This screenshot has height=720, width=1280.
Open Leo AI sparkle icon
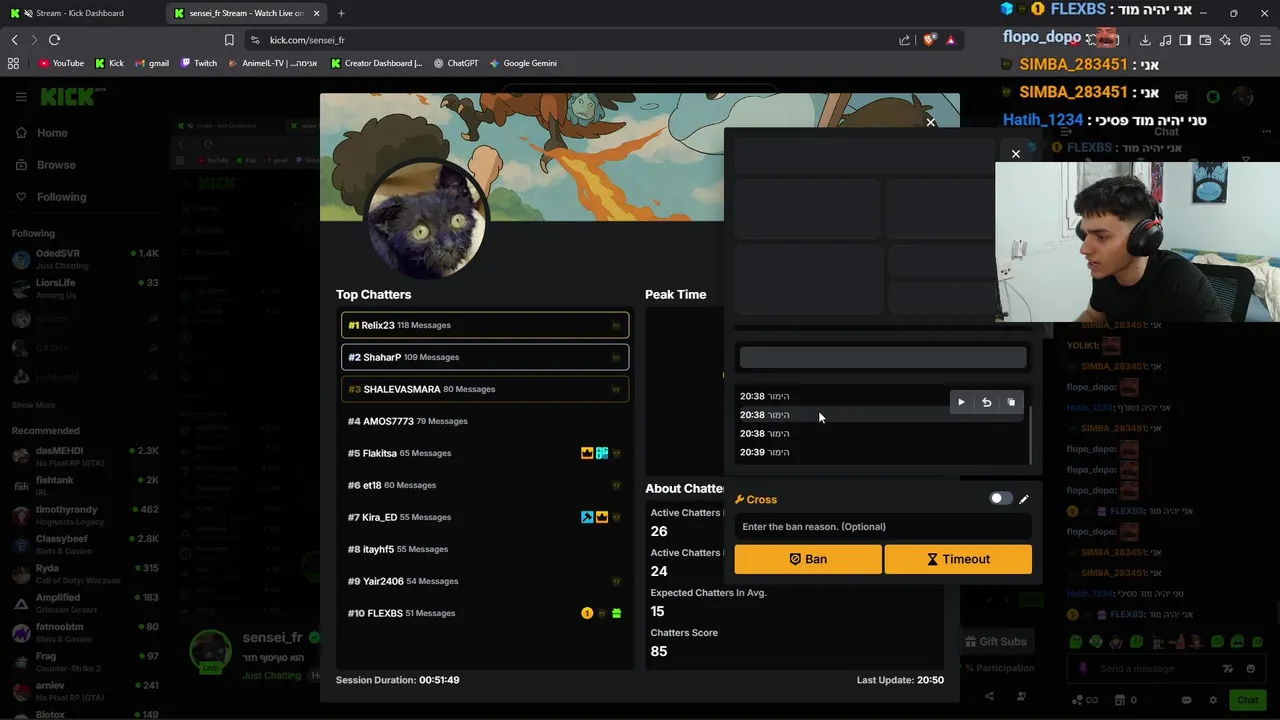[x=1225, y=40]
